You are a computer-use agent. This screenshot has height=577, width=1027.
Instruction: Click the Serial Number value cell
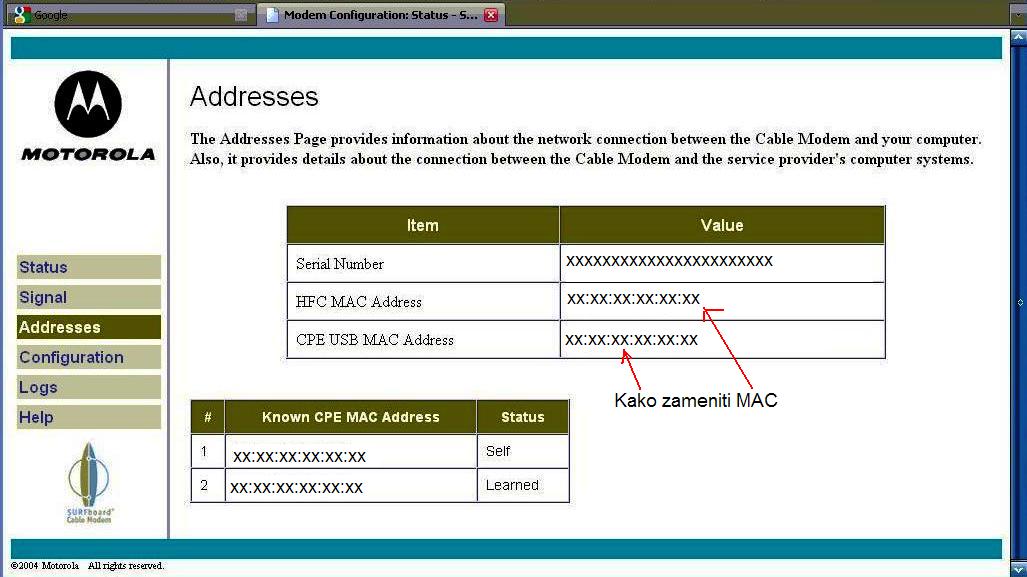point(669,262)
